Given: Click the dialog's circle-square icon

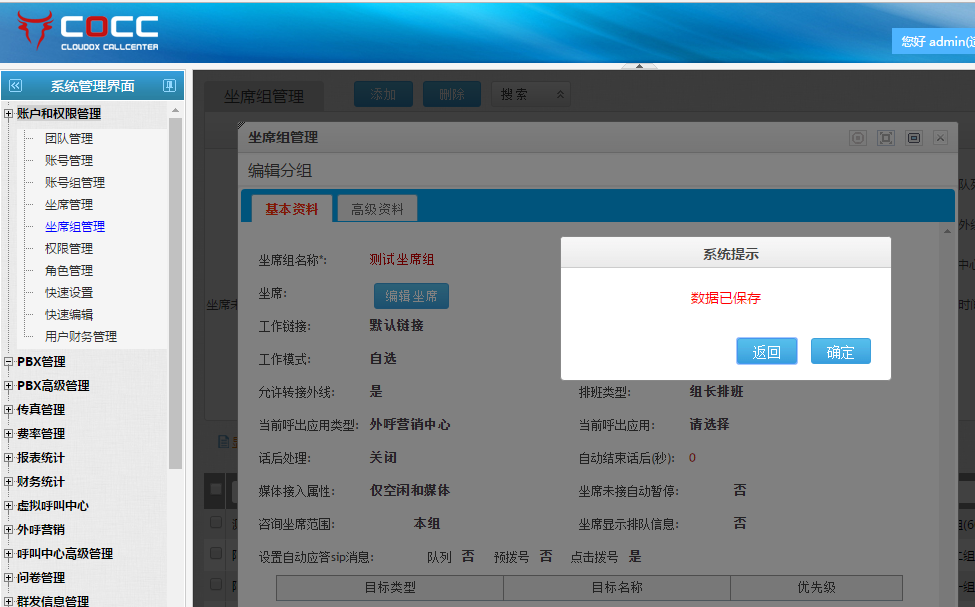Looking at the screenshot, I should click(857, 138).
